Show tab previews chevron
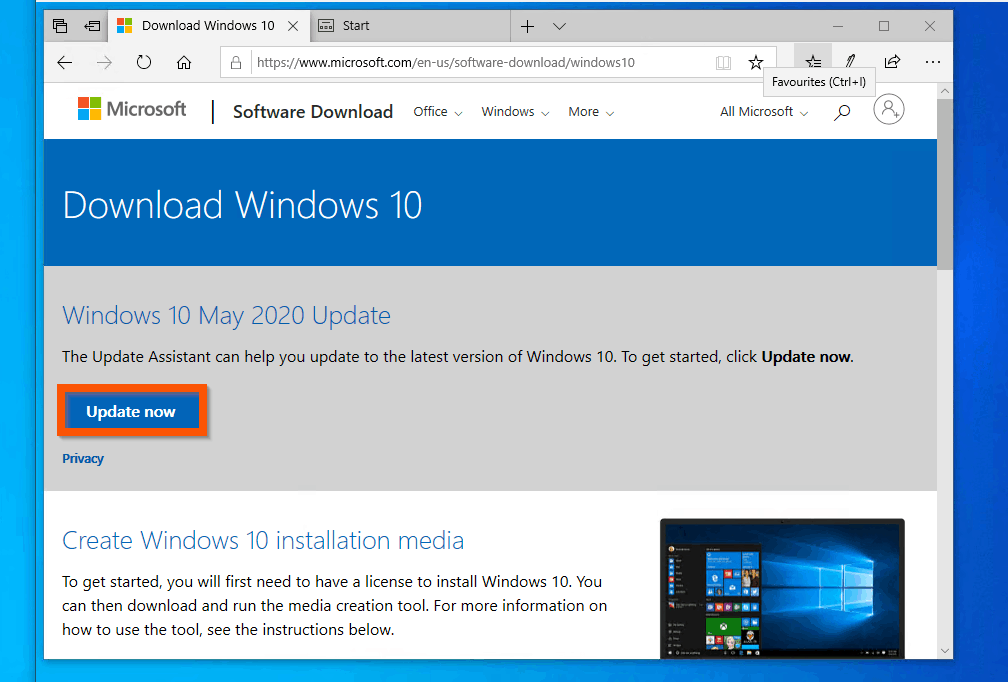Viewport: 1008px width, 682px height. point(559,26)
